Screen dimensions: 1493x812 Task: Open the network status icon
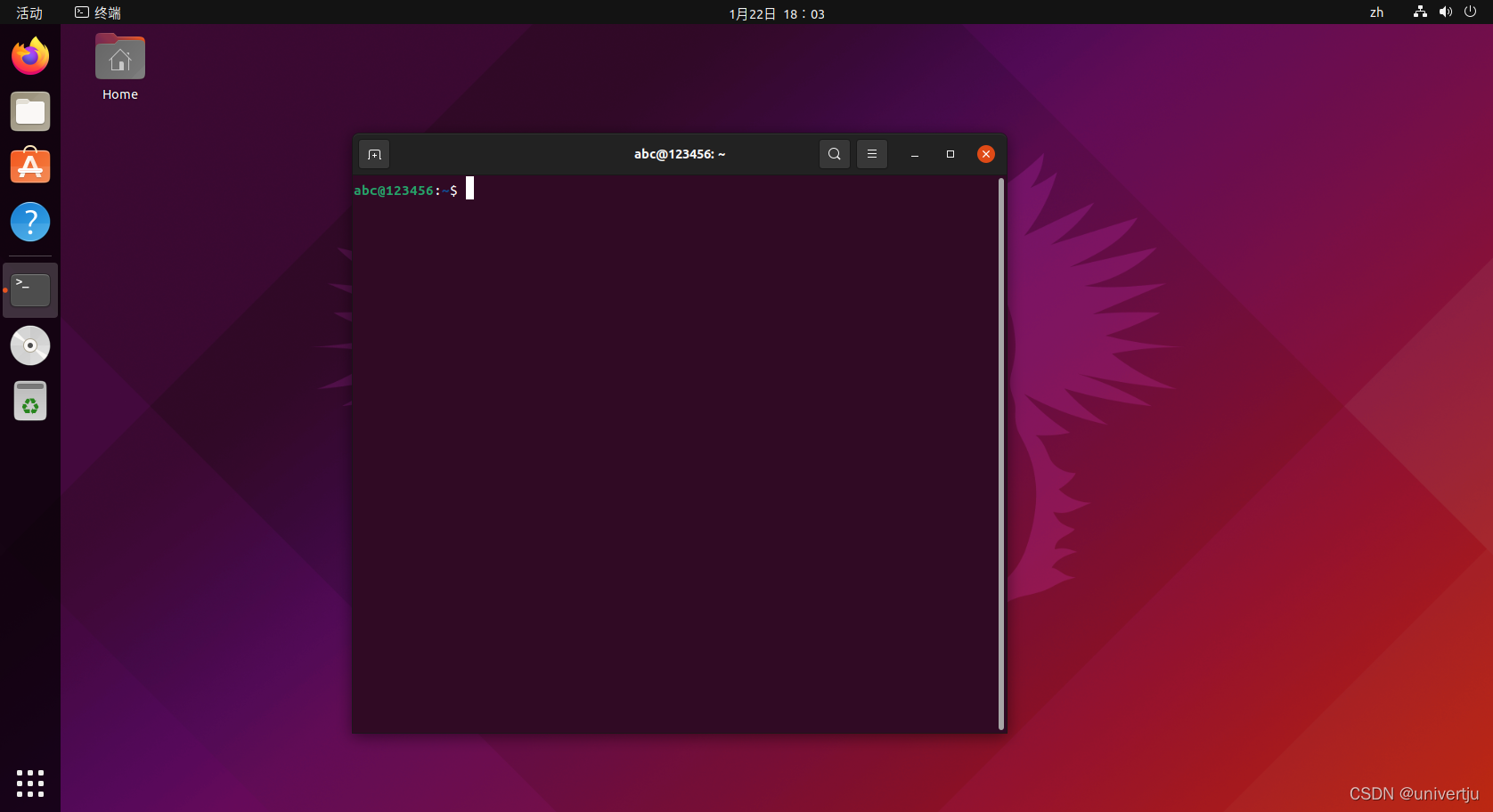click(x=1420, y=12)
